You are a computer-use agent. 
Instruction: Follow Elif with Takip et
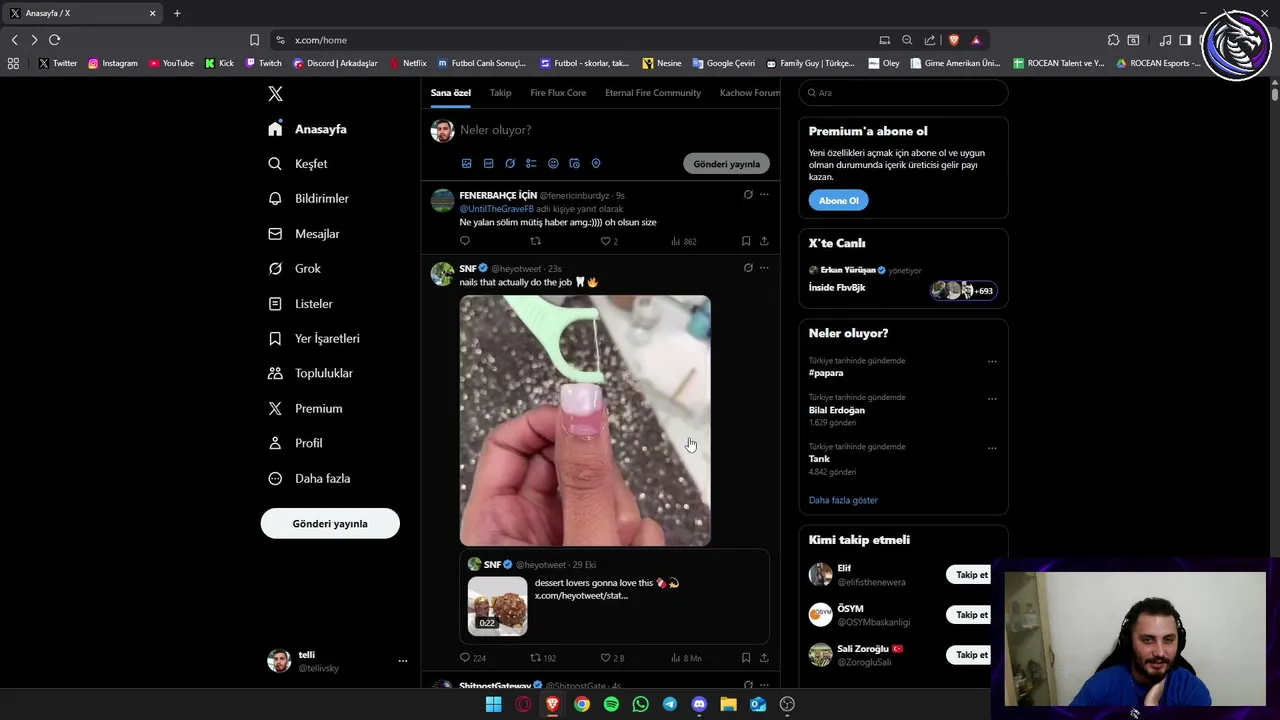971,575
